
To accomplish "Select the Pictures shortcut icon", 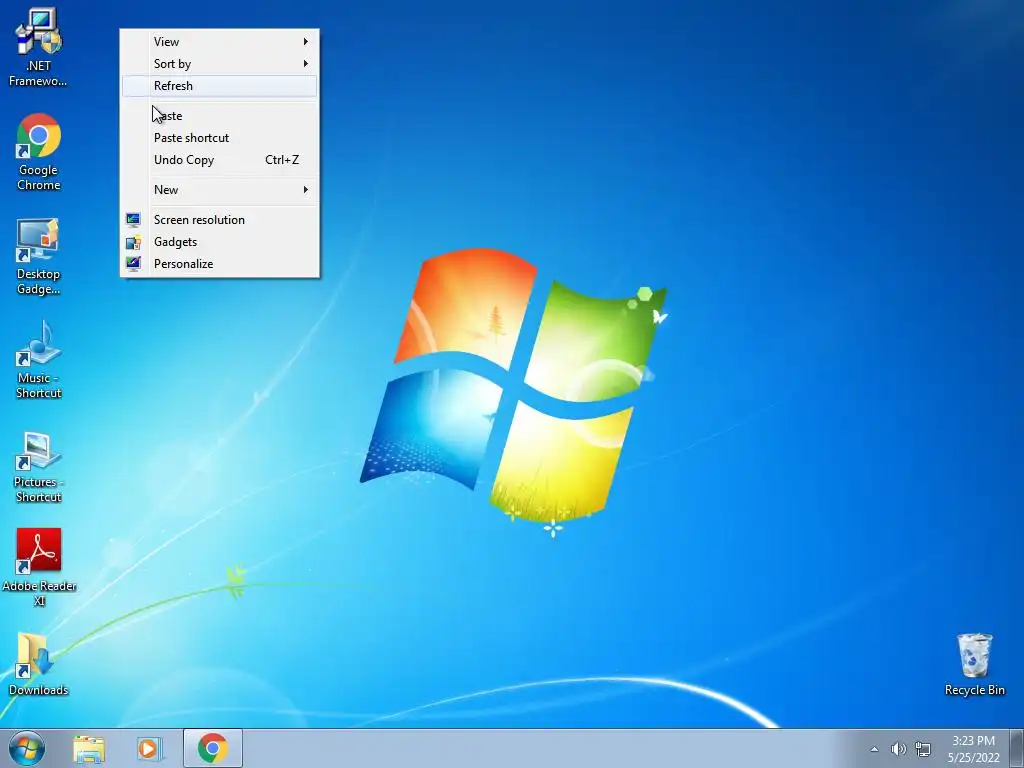I will [x=39, y=464].
